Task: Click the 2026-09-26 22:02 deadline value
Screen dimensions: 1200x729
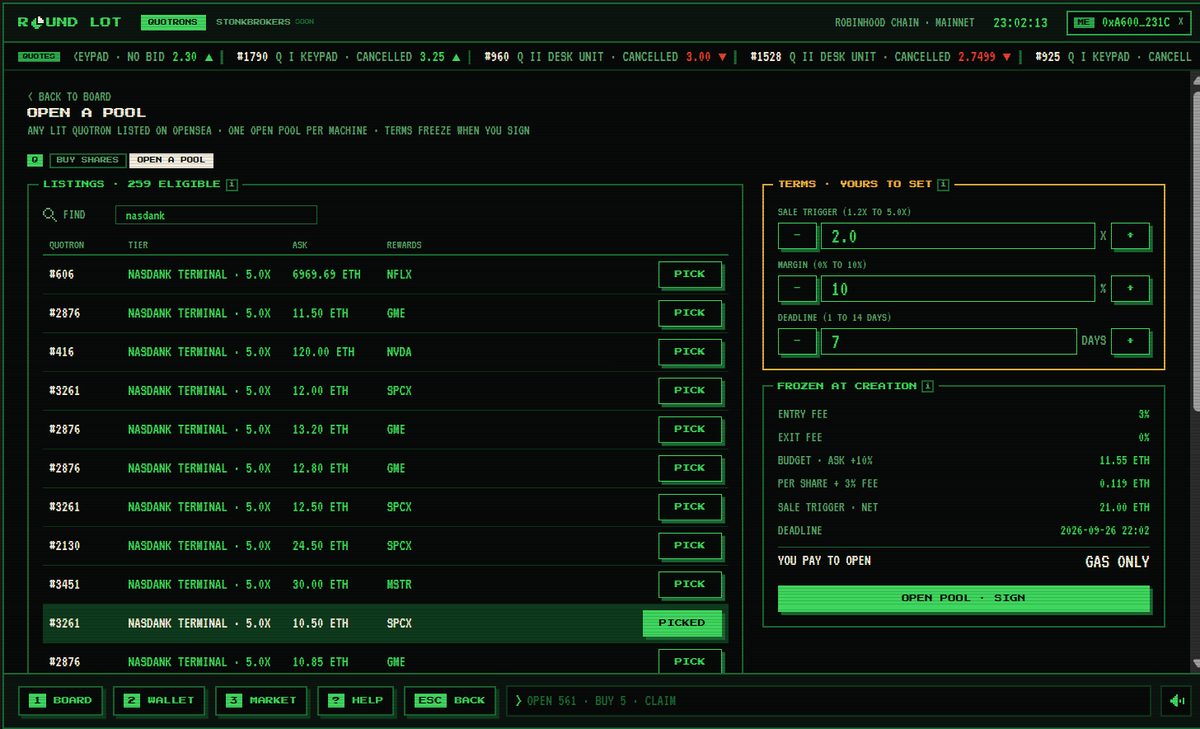Action: click(x=1104, y=531)
